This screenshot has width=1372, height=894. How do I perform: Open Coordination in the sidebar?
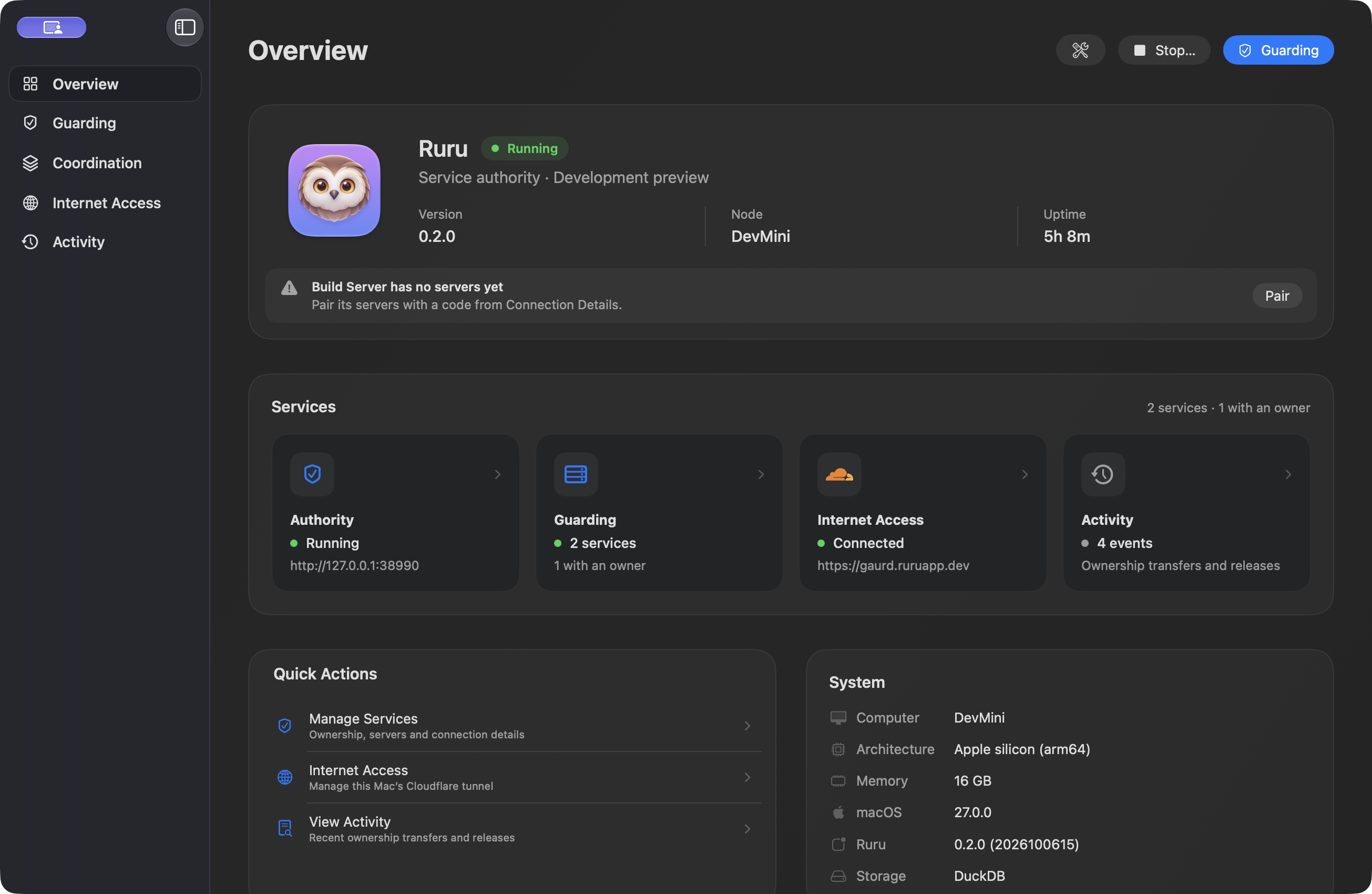coord(105,163)
